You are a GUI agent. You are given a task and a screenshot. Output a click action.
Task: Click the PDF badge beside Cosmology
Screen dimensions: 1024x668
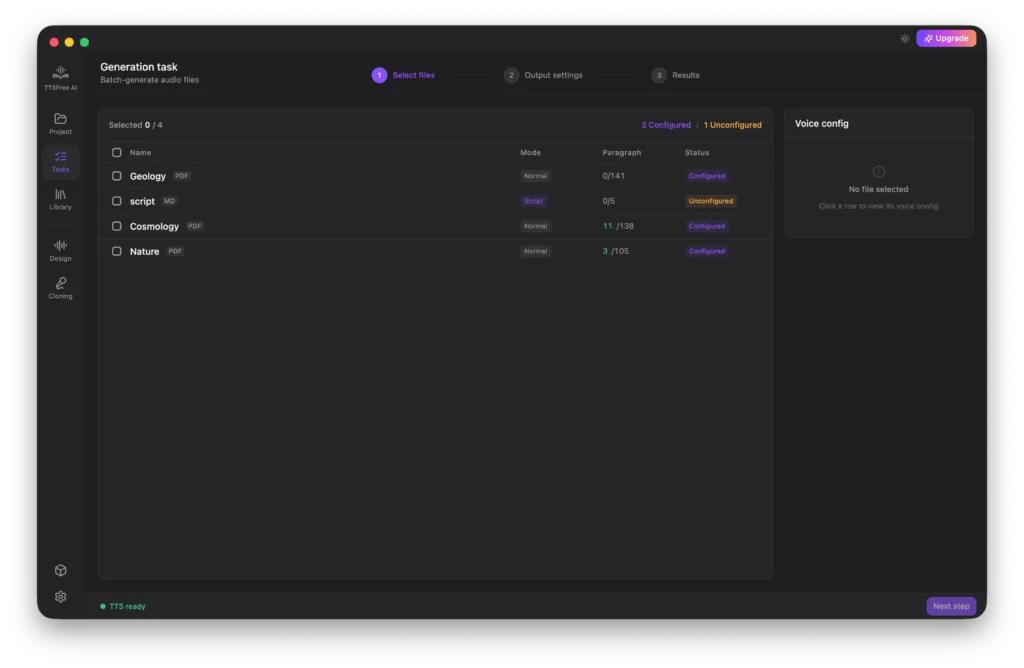[195, 226]
